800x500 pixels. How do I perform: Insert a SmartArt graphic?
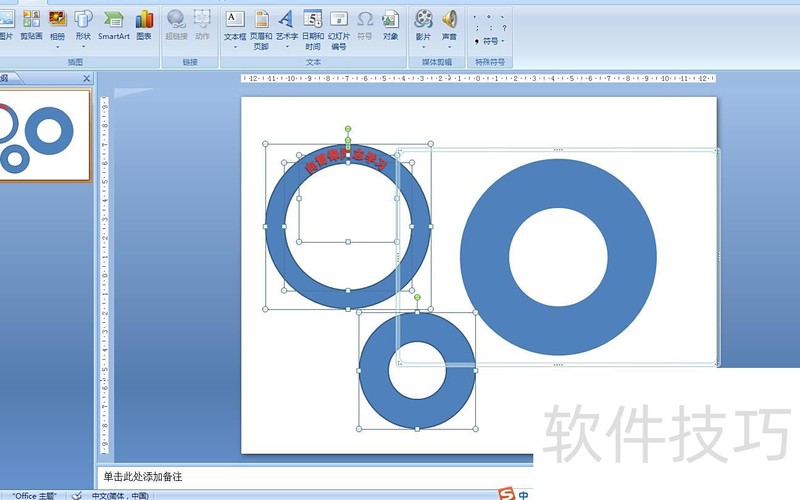coord(114,26)
